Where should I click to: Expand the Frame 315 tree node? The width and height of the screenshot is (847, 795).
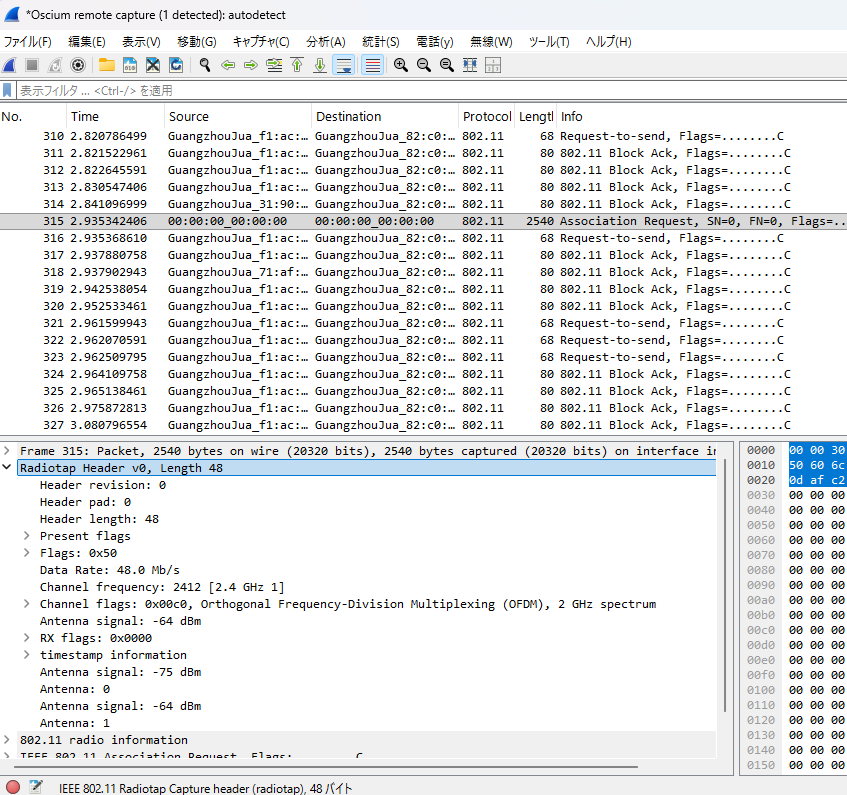click(x=7, y=450)
